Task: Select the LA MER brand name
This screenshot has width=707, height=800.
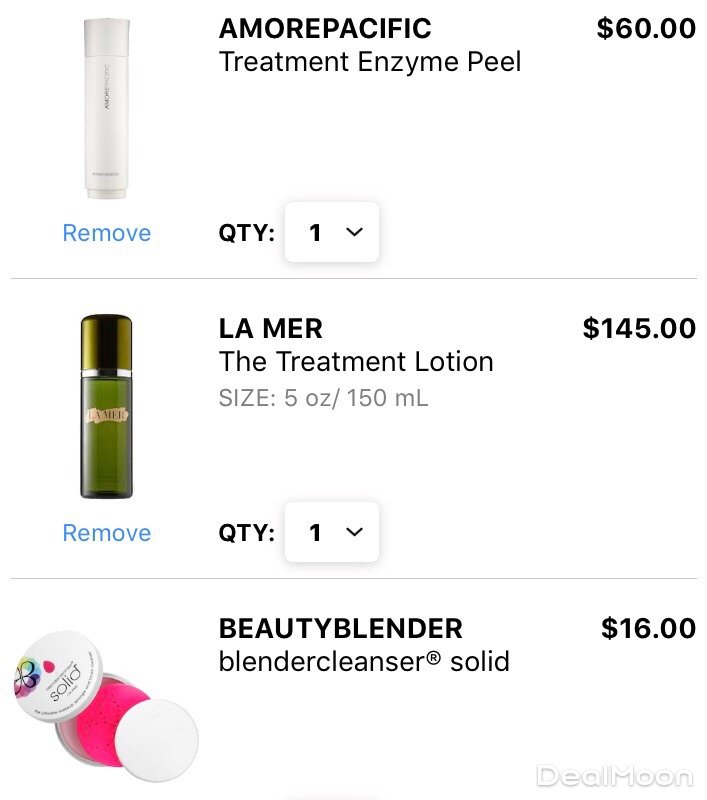Action: tap(270, 328)
